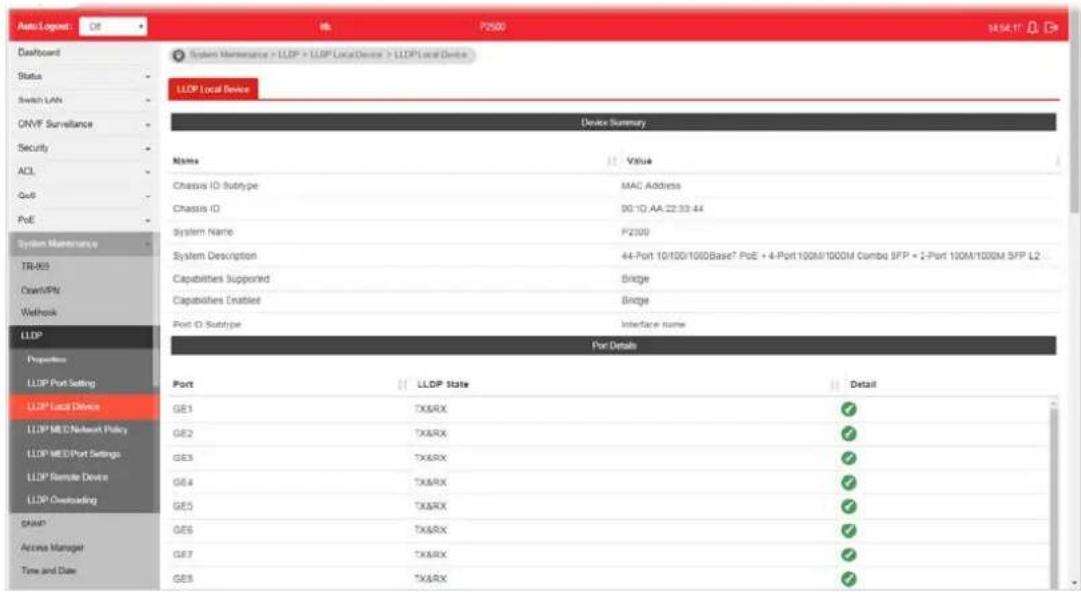Image resolution: width=1081 pixels, height=592 pixels.
Task: Click TX&RX state for GE4
Action: click(431, 482)
